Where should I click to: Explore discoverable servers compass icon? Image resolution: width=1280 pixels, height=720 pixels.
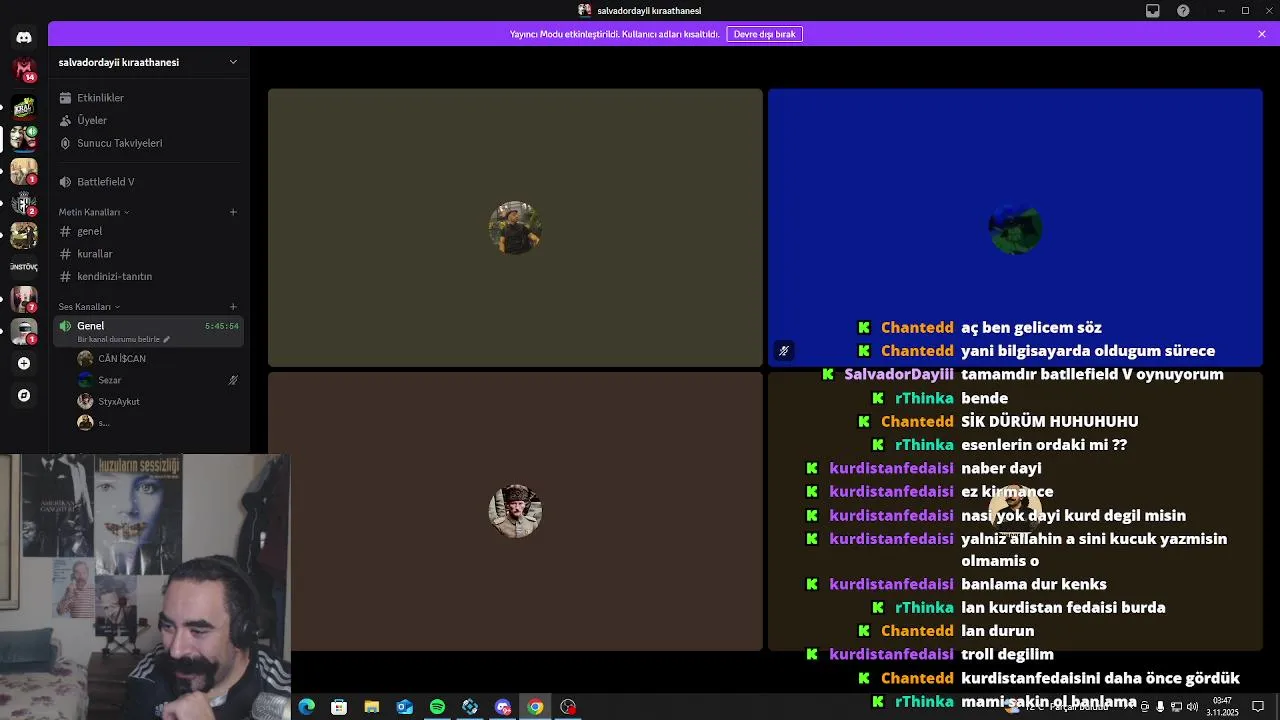coord(24,396)
